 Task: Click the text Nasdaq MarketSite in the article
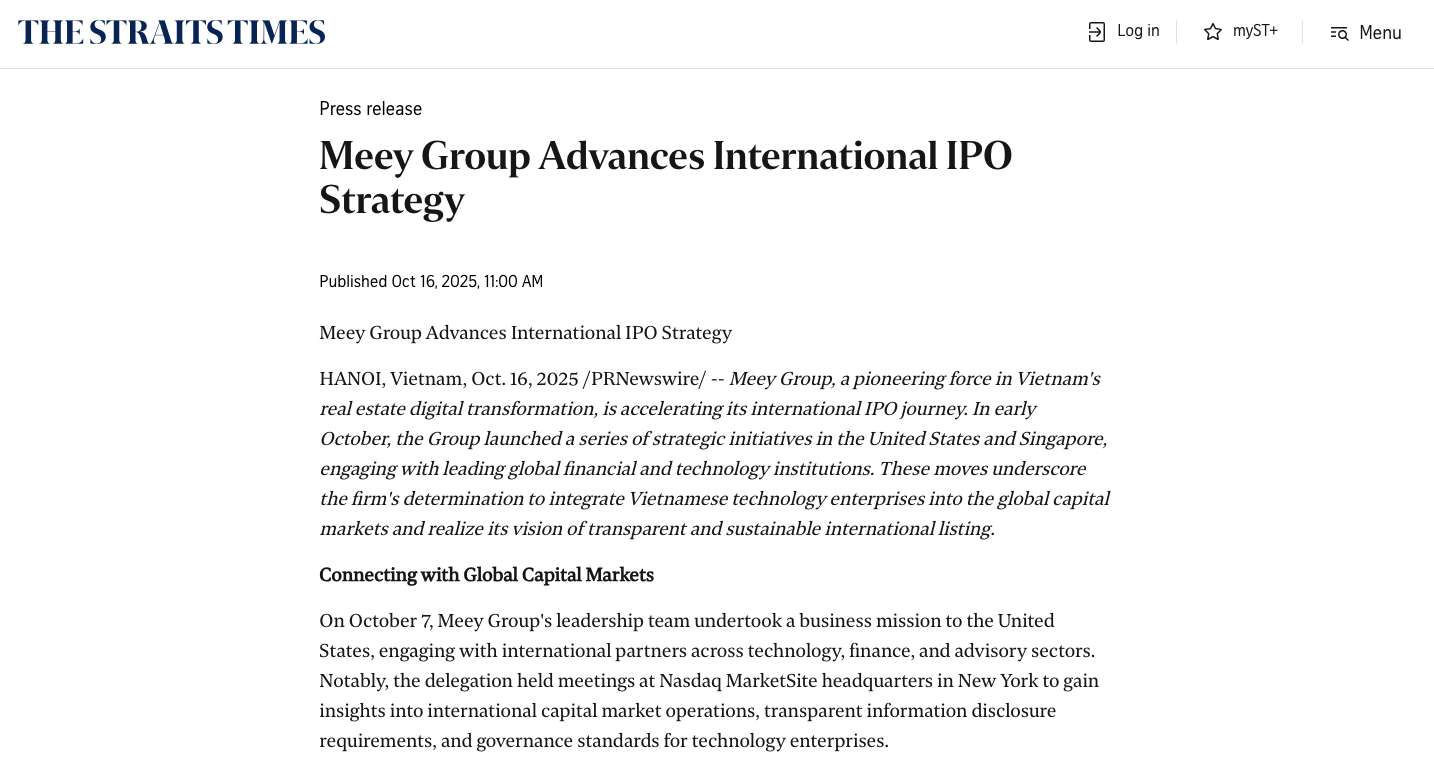tap(733, 681)
